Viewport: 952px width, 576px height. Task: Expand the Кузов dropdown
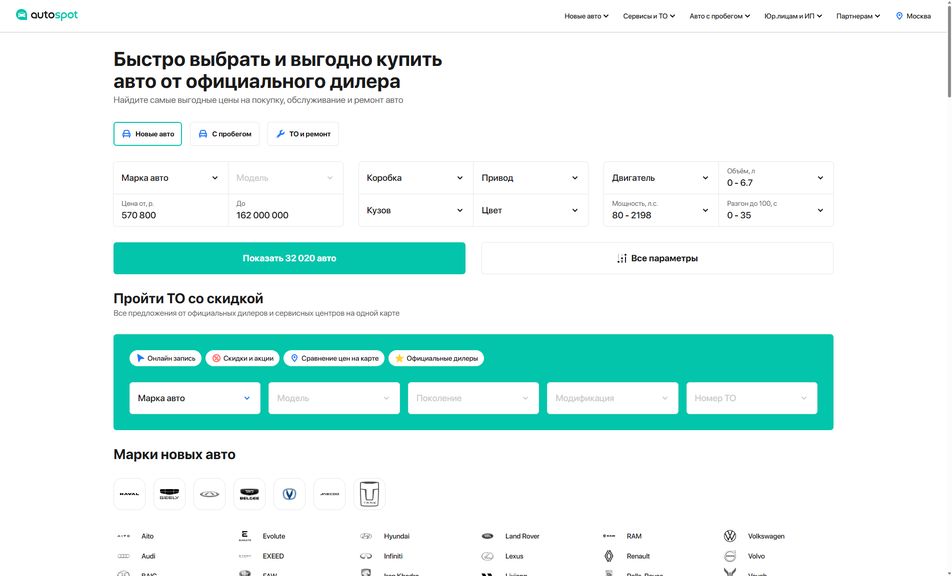pyautogui.click(x=416, y=210)
